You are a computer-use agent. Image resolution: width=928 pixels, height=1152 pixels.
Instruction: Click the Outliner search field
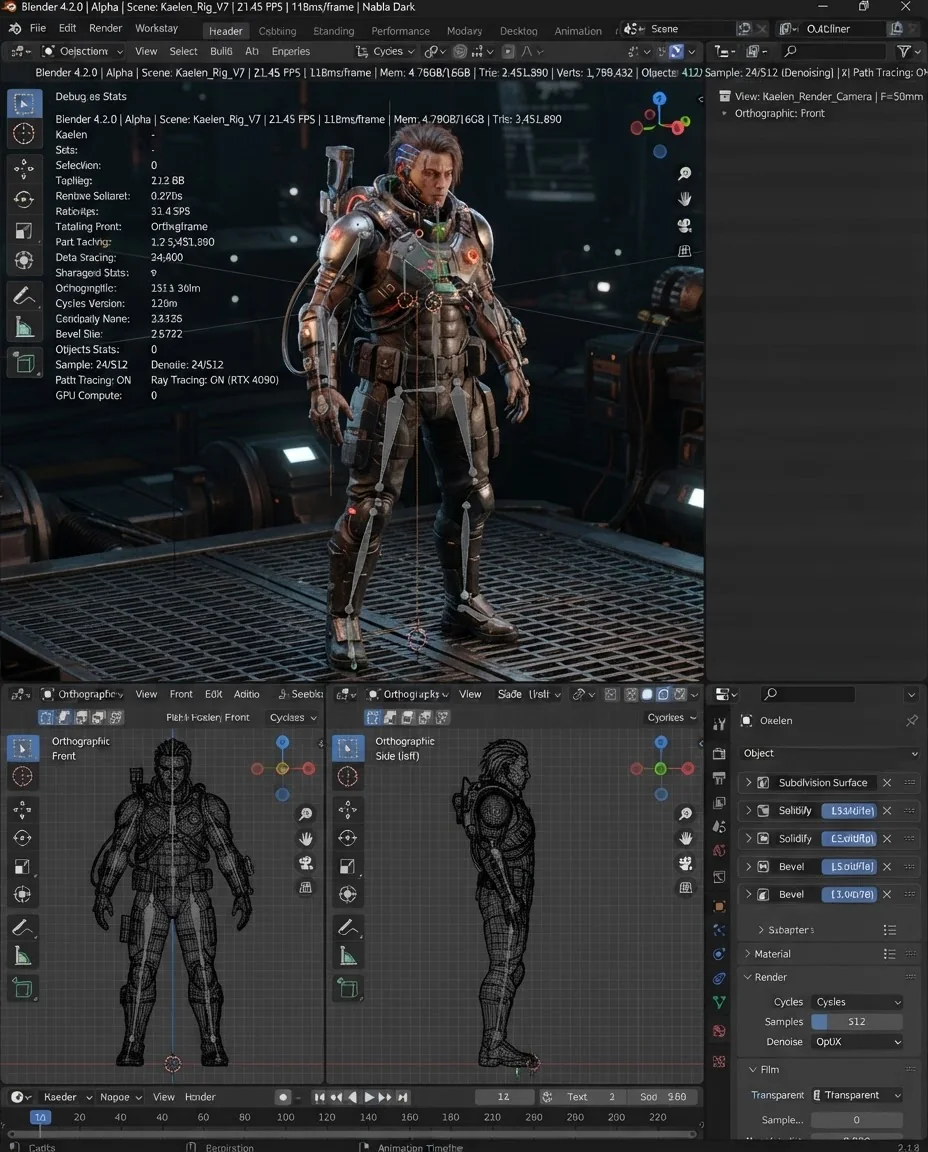pyautogui.click(x=834, y=51)
